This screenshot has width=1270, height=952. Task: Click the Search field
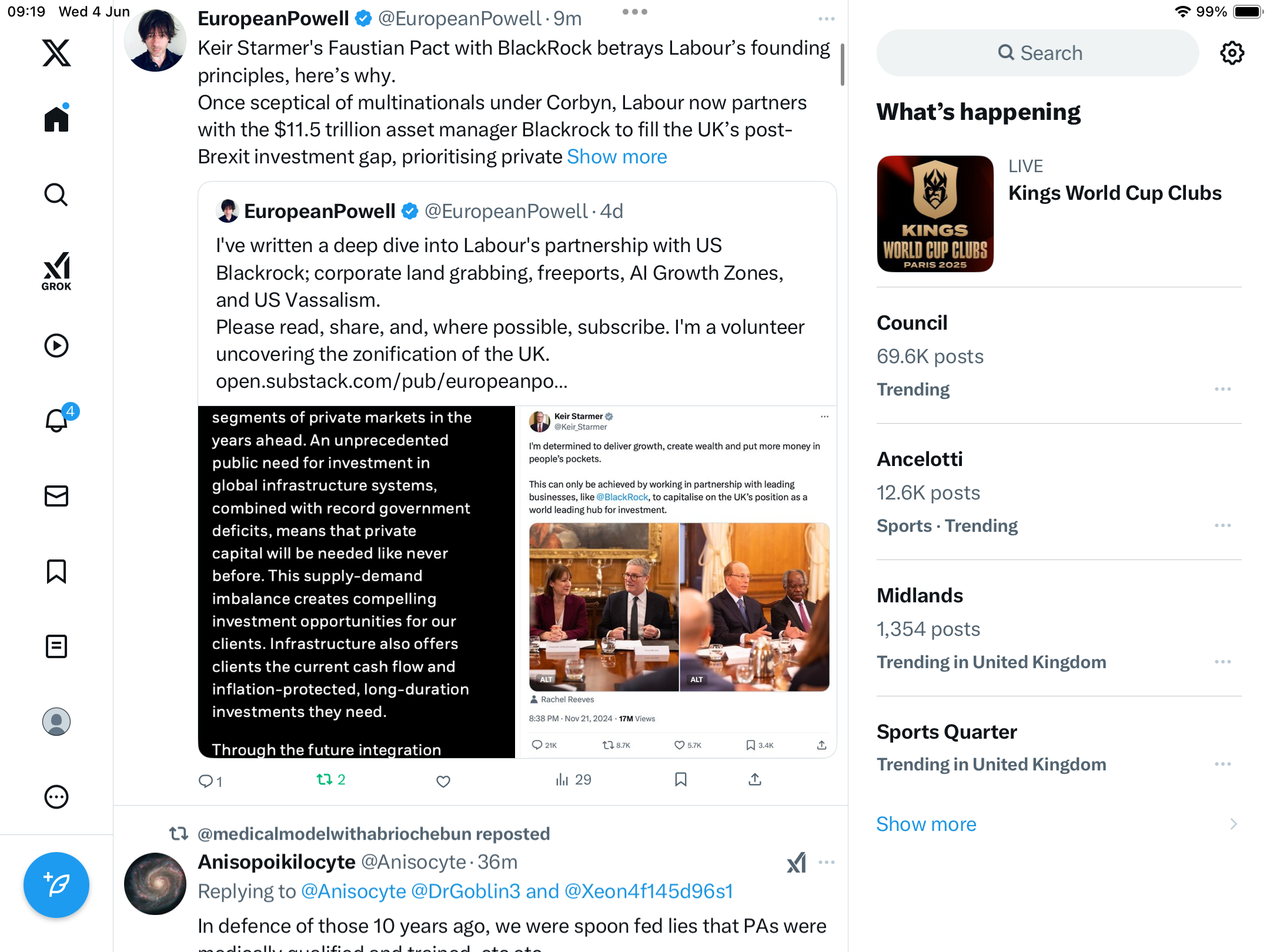point(1038,53)
